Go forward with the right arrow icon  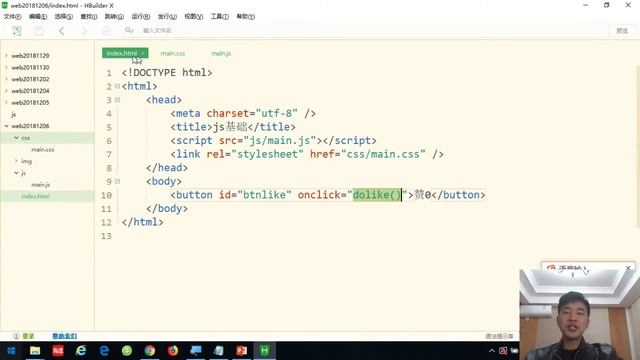[x=84, y=31]
